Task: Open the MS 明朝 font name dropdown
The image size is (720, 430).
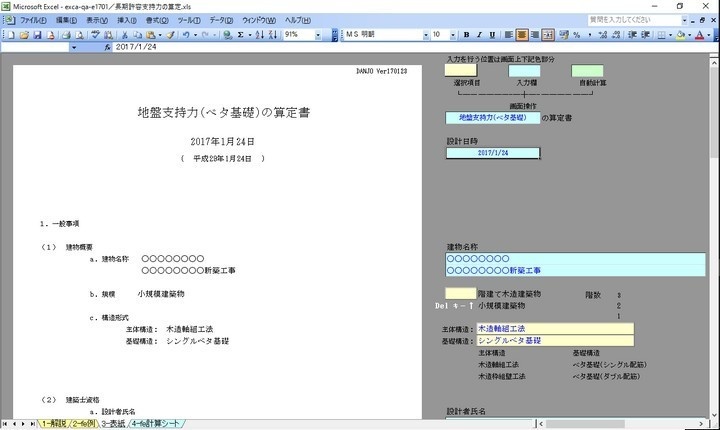Action: tap(426, 35)
